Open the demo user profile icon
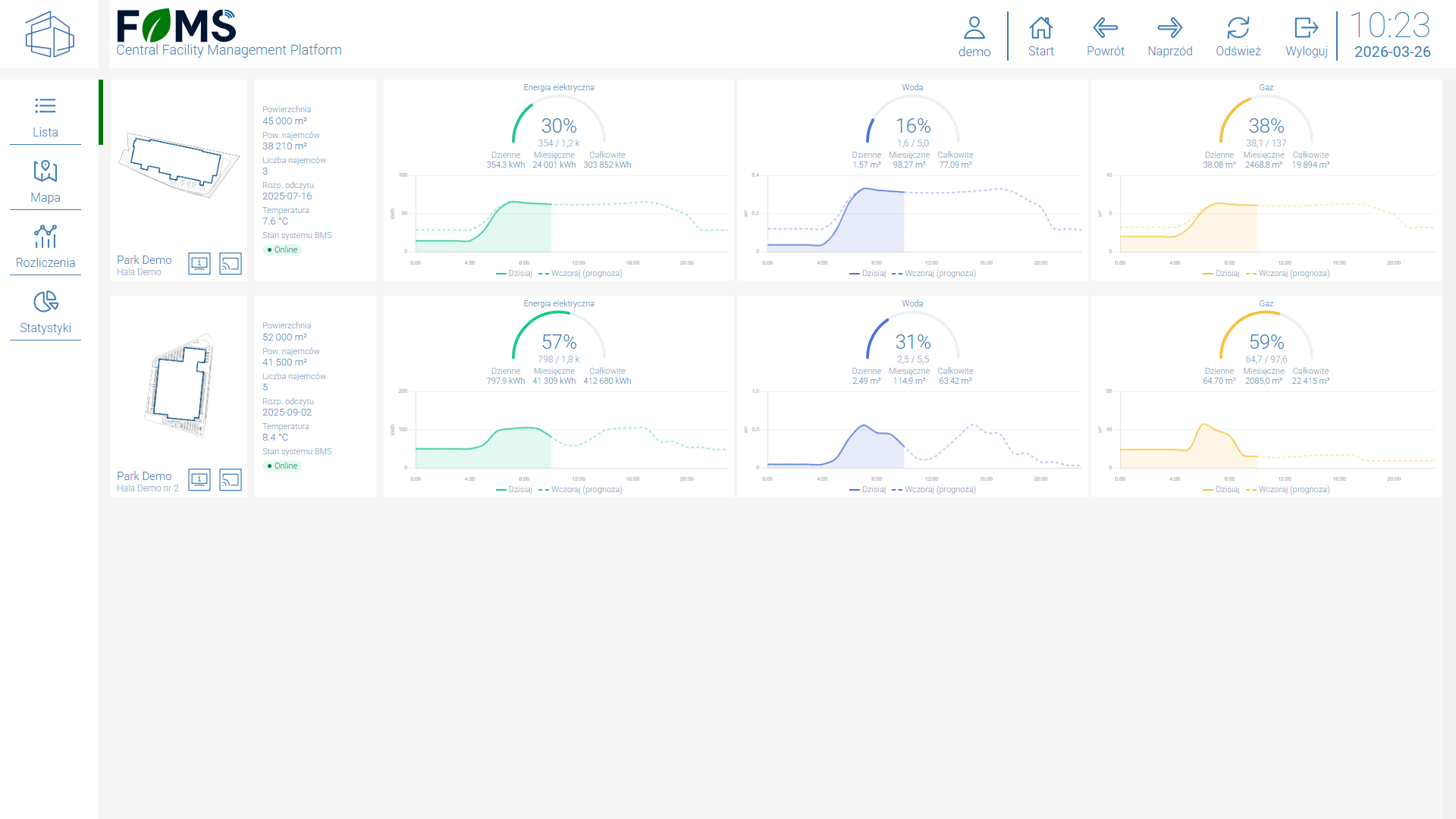Image resolution: width=1456 pixels, height=819 pixels. [974, 29]
